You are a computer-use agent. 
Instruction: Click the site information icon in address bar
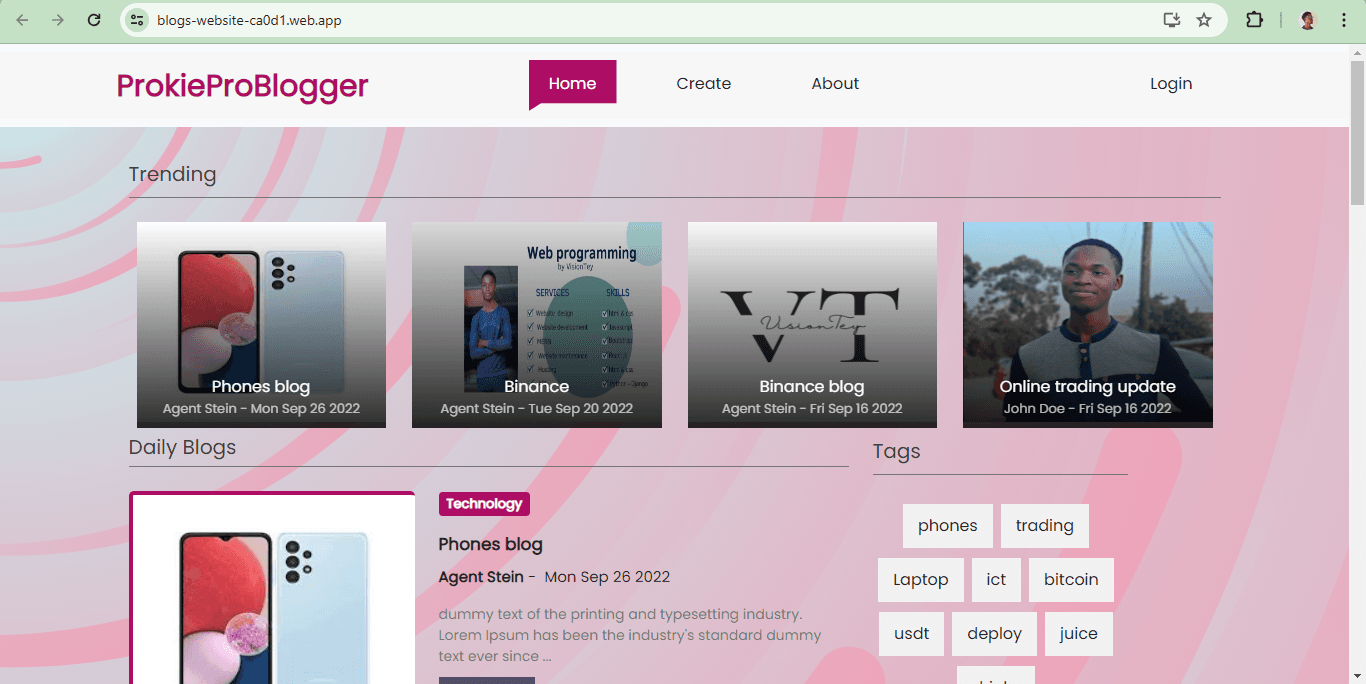tap(138, 20)
